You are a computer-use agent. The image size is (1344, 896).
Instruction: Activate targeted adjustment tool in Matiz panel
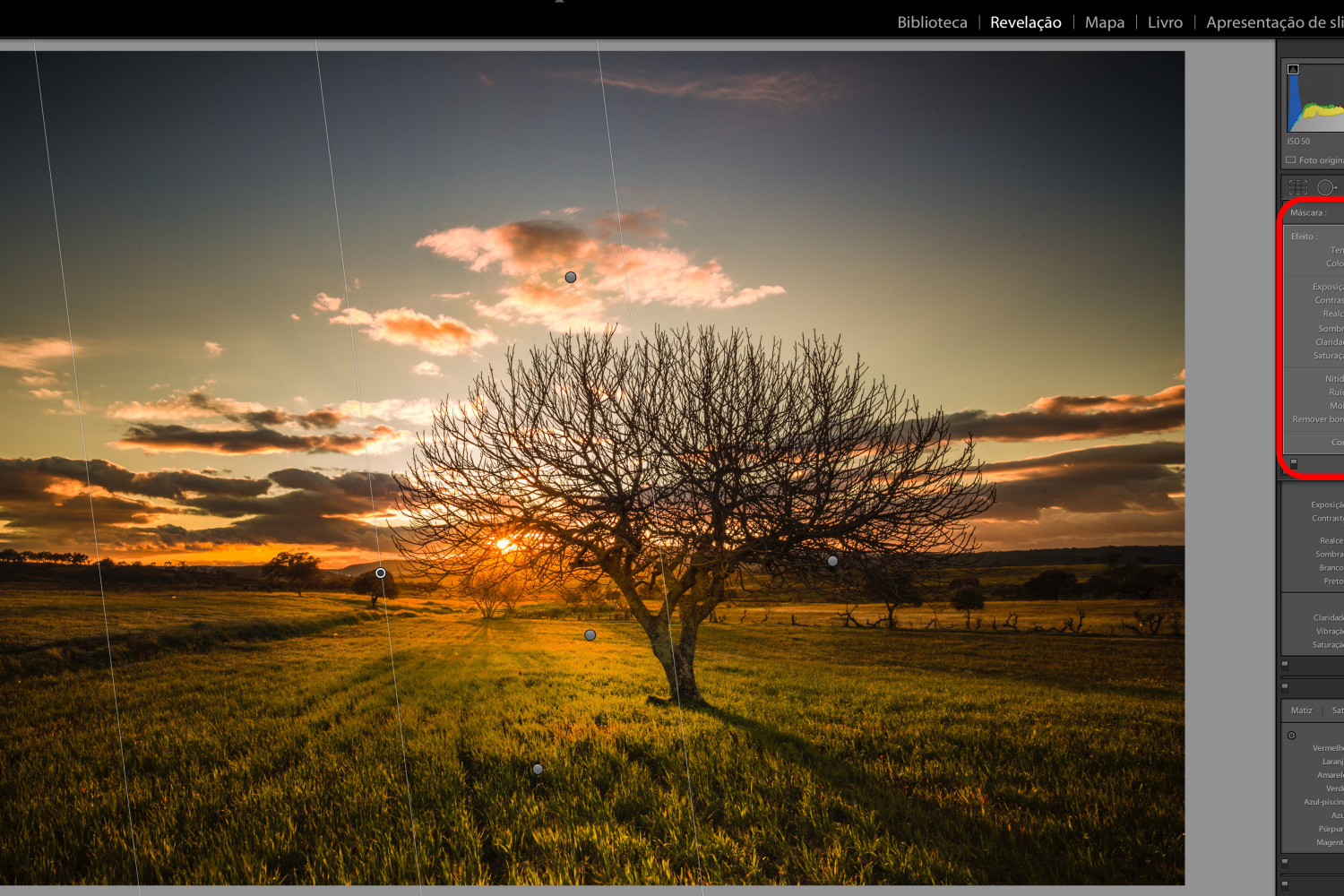pyautogui.click(x=1291, y=736)
